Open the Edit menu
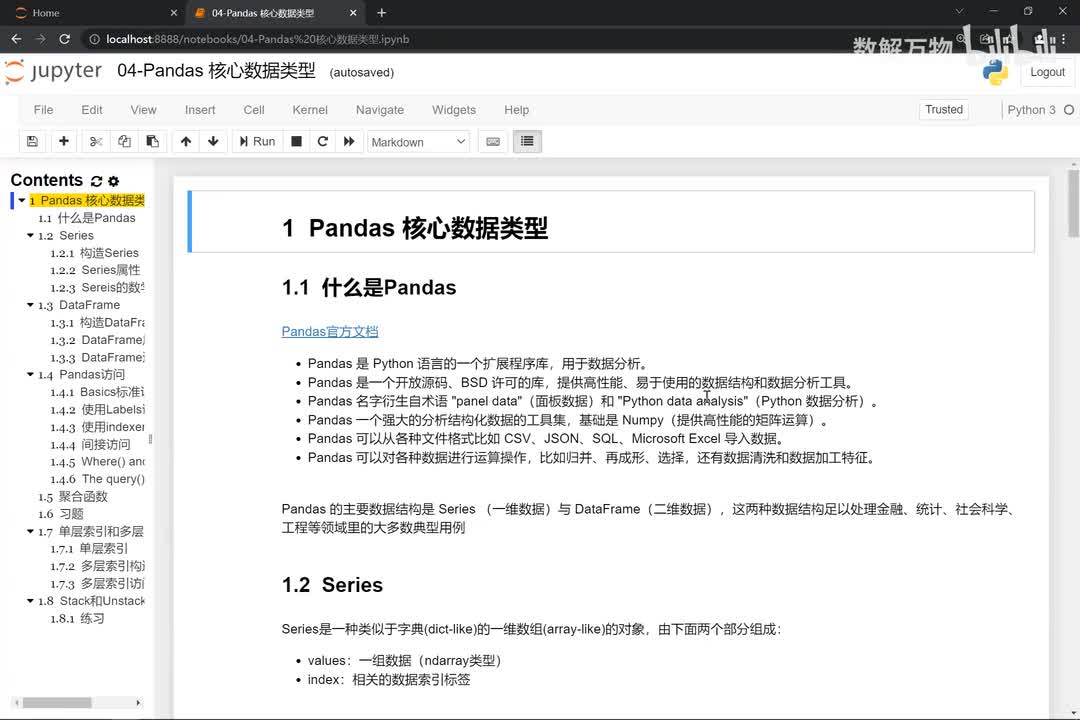This screenshot has width=1080, height=720. pos(92,110)
